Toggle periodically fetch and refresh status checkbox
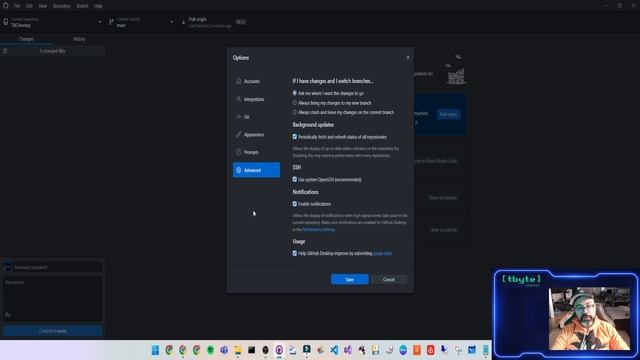The height and width of the screenshot is (360, 640). pyautogui.click(x=295, y=137)
